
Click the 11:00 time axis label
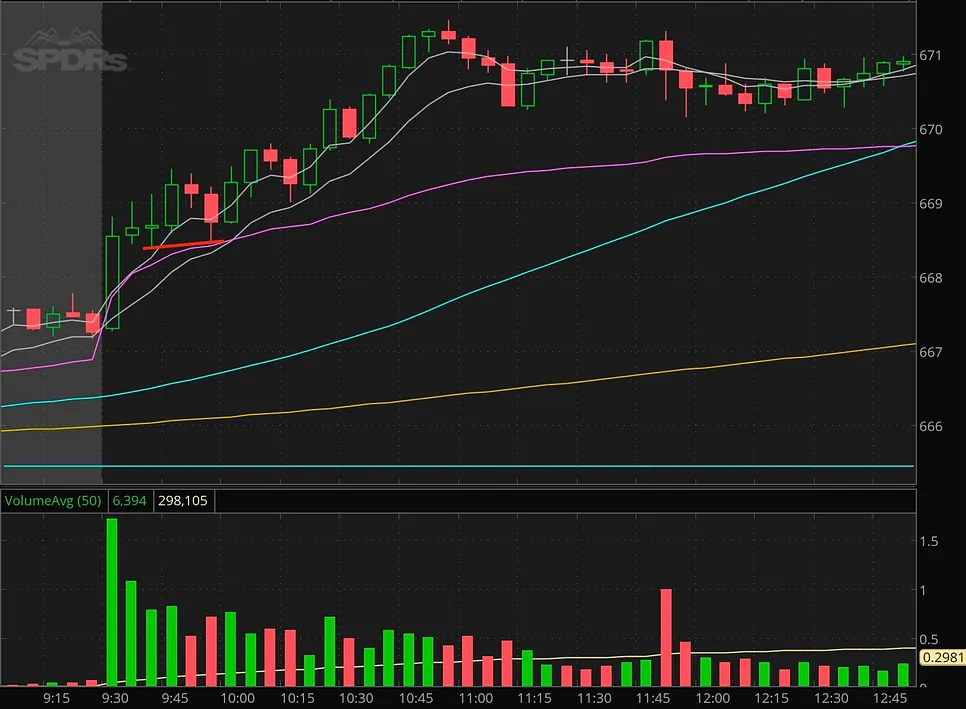point(476,698)
